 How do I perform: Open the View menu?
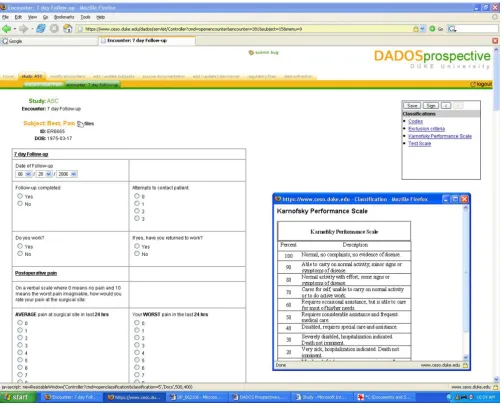click(x=32, y=17)
